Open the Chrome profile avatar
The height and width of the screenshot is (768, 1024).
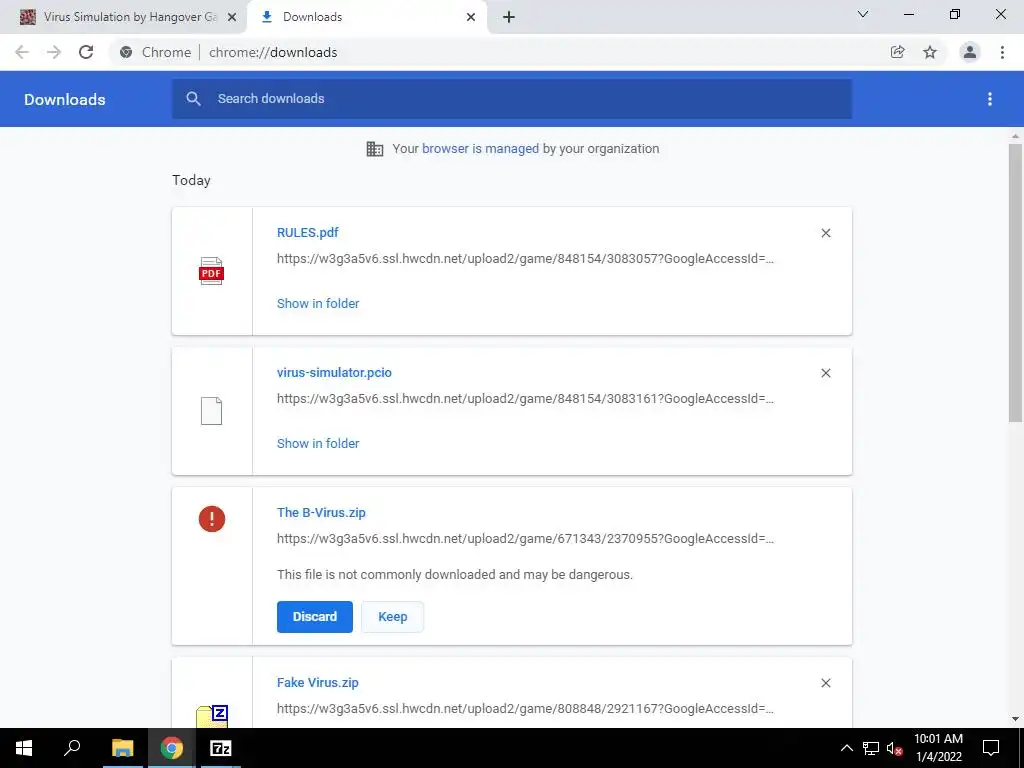(x=970, y=52)
